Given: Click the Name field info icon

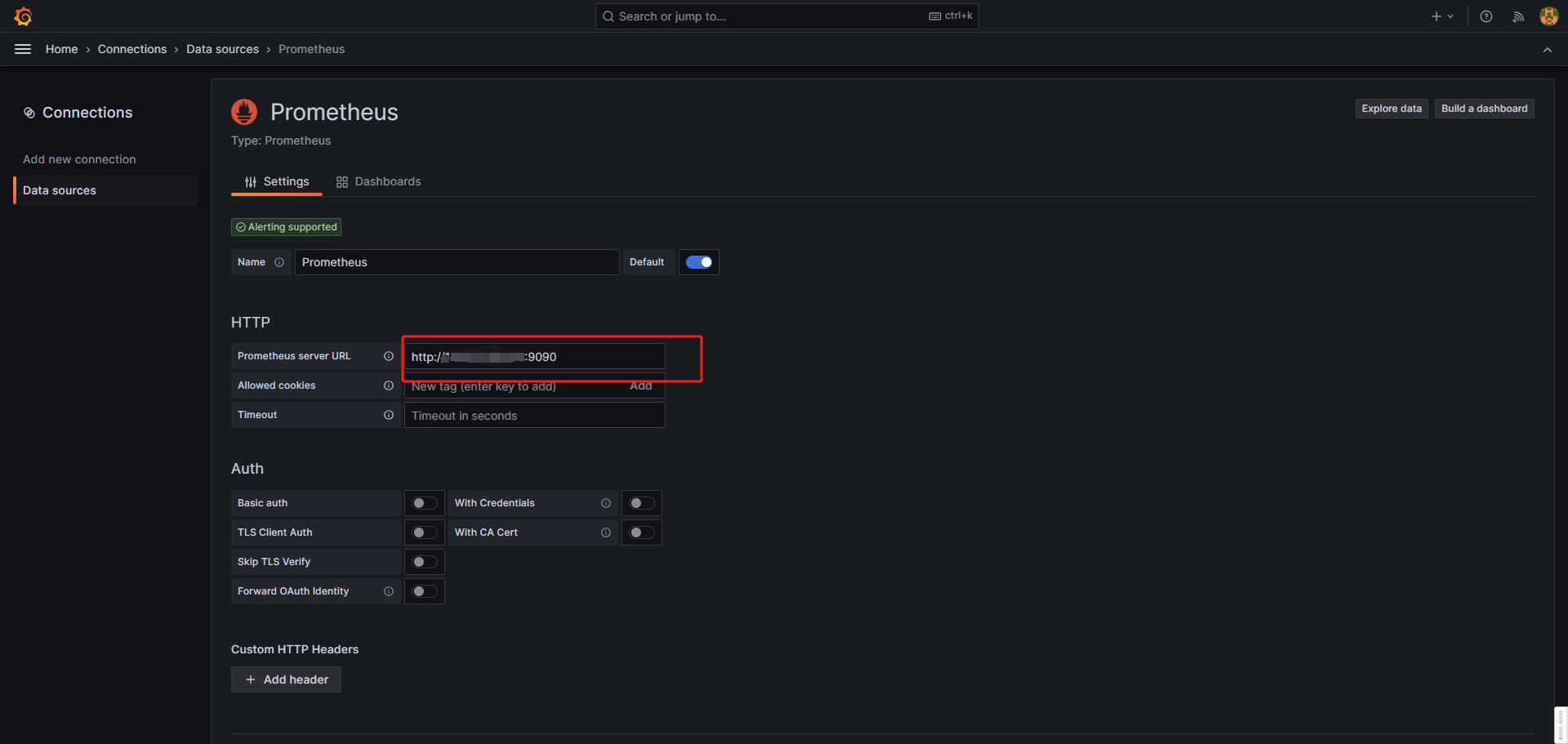Looking at the screenshot, I should [x=279, y=262].
